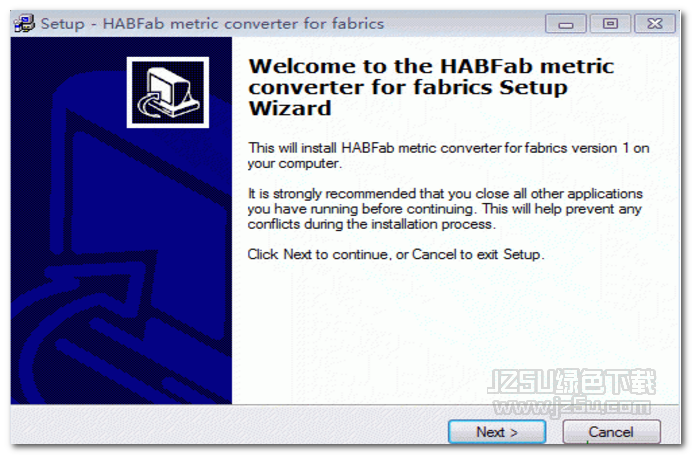Click the gray button bar left of Next
Image resolution: width=692 pixels, height=455 pixels.
click(x=229, y=426)
